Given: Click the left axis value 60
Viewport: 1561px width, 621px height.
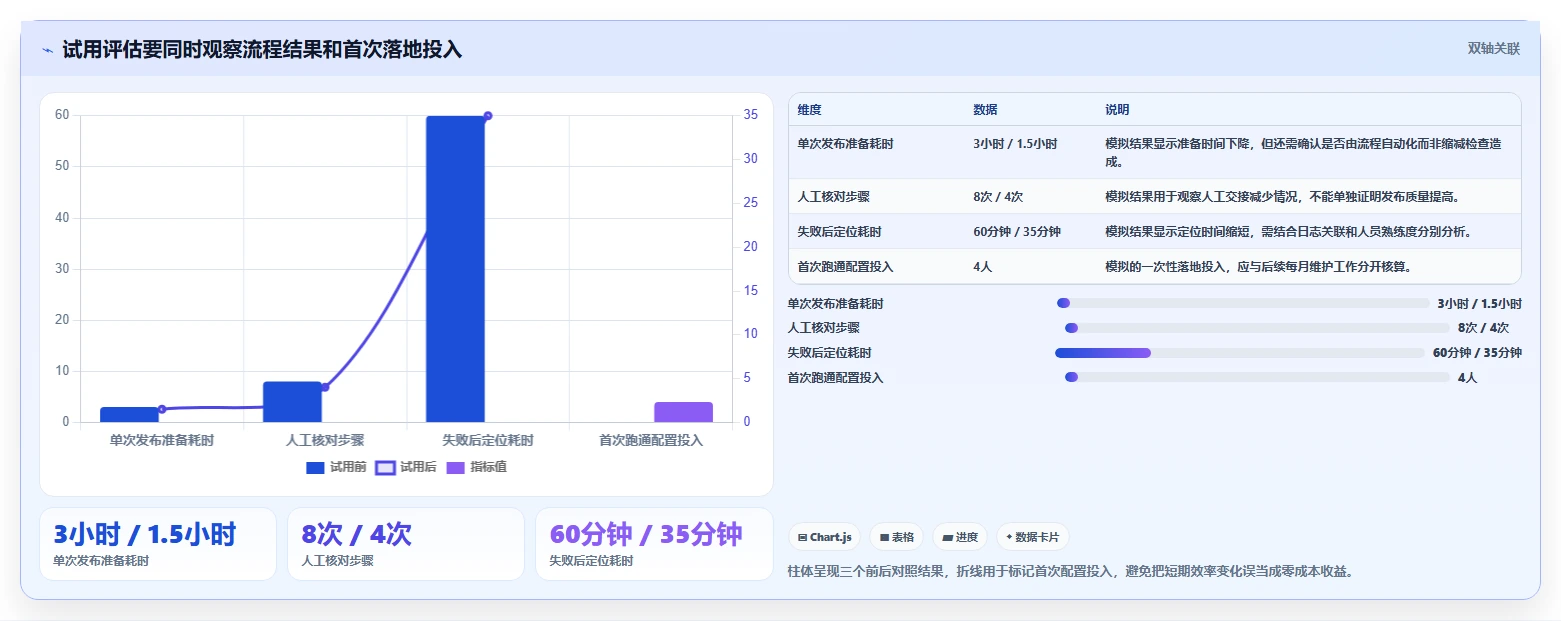Looking at the screenshot, I should [62, 115].
